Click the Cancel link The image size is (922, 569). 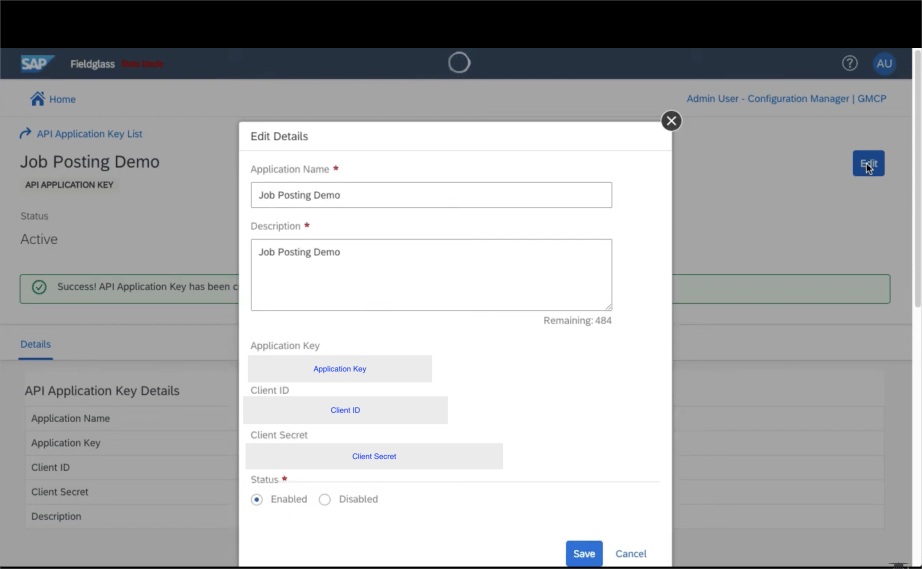[x=630, y=554]
